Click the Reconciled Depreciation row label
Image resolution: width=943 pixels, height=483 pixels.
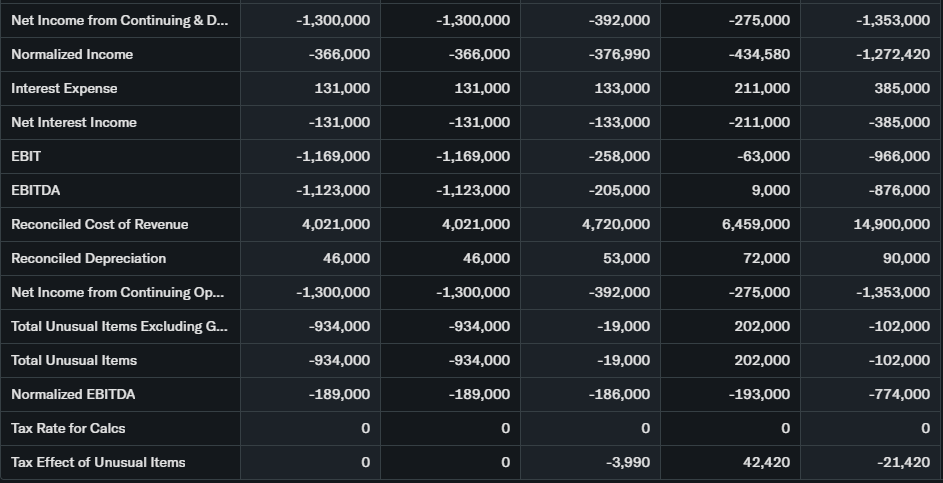[x=89, y=258]
